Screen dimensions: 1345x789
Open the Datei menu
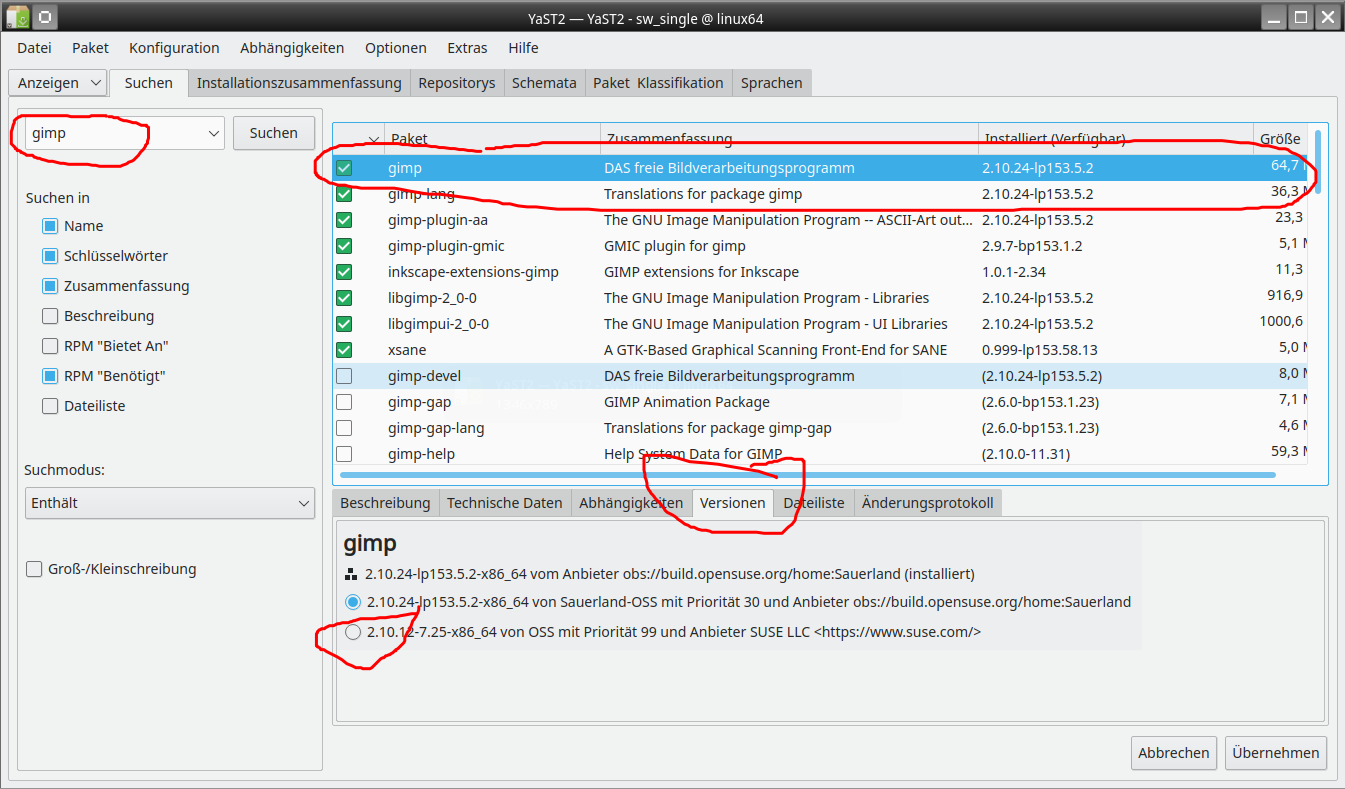(x=34, y=48)
